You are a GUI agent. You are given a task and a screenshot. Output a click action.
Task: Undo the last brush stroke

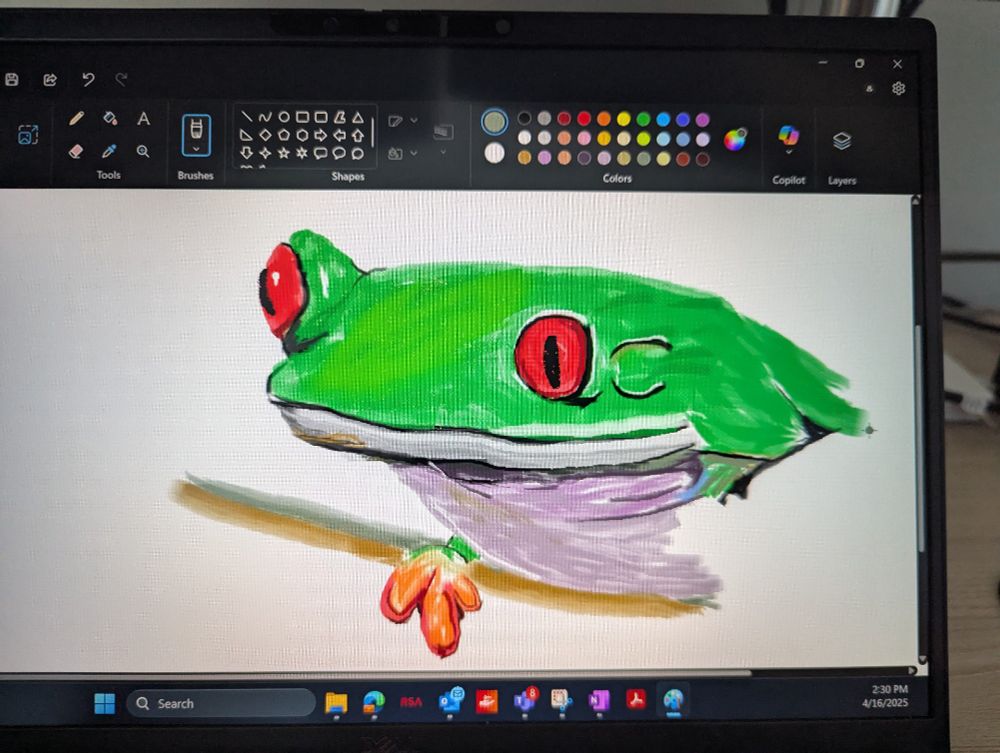click(x=88, y=80)
